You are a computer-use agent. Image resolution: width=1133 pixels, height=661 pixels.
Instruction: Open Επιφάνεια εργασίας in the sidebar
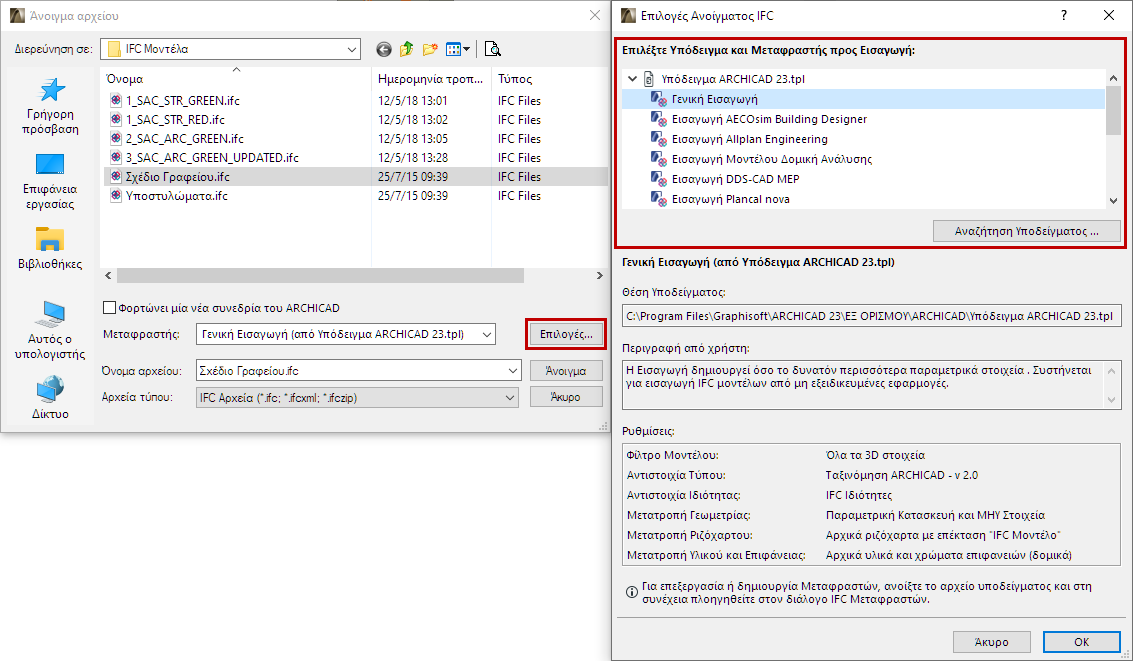point(51,181)
